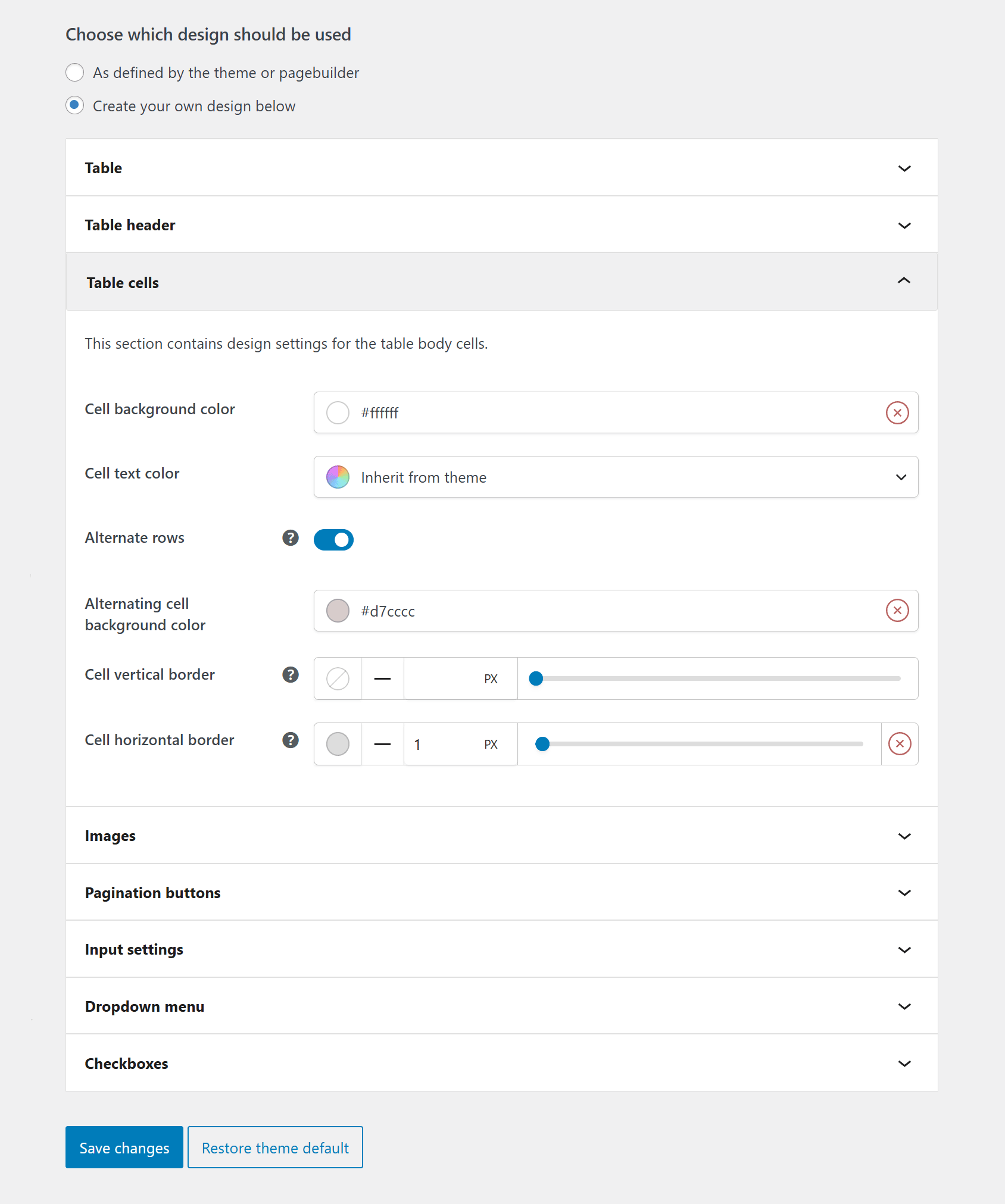Clear the Cell horizontal border setting

[x=900, y=743]
